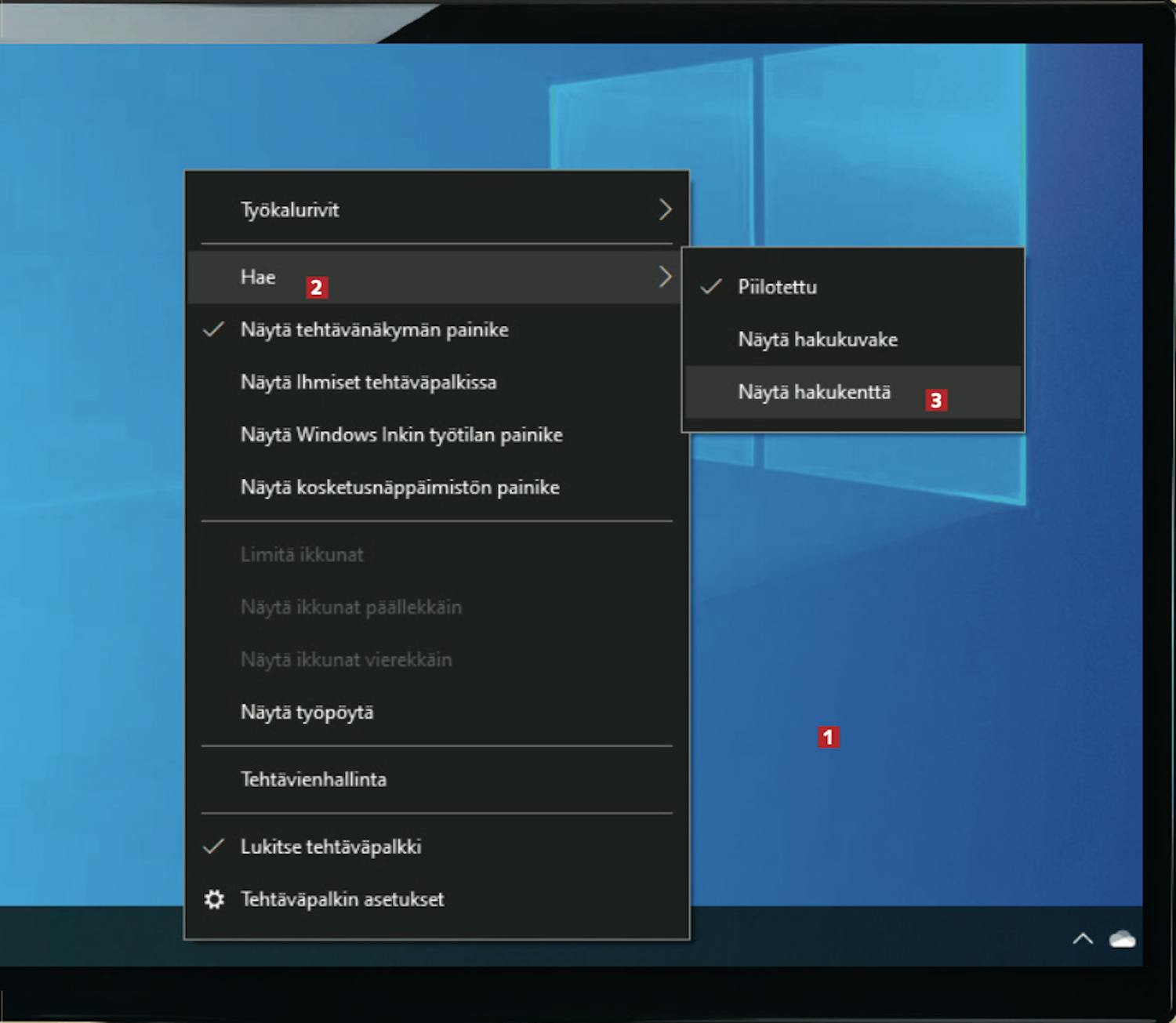The height and width of the screenshot is (1023, 1176).
Task: Enable Näytä kosketusnäppäimistön painike
Action: click(399, 488)
